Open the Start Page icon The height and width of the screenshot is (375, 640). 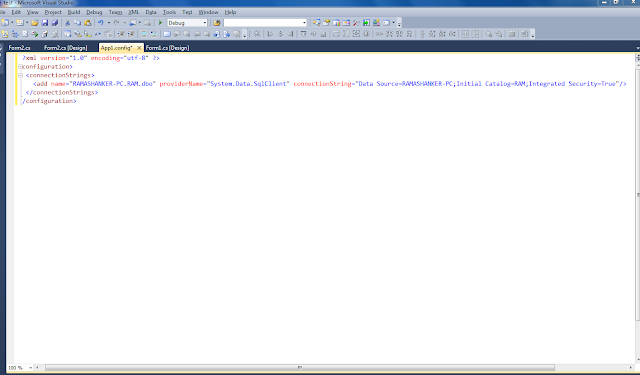tap(367, 23)
